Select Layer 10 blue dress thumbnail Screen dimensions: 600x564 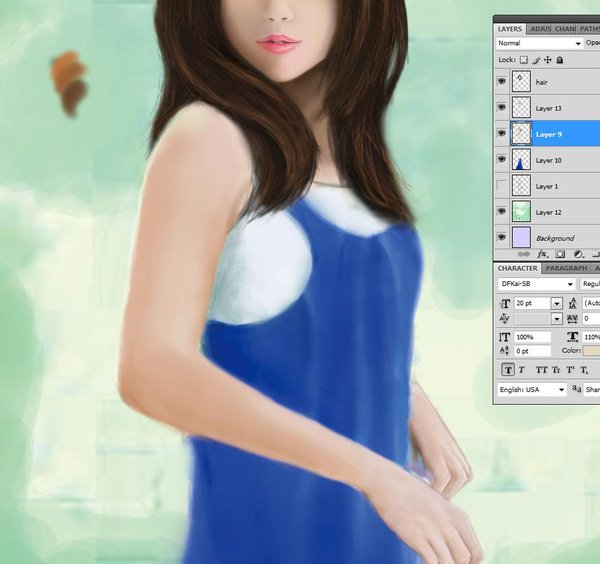point(521,160)
